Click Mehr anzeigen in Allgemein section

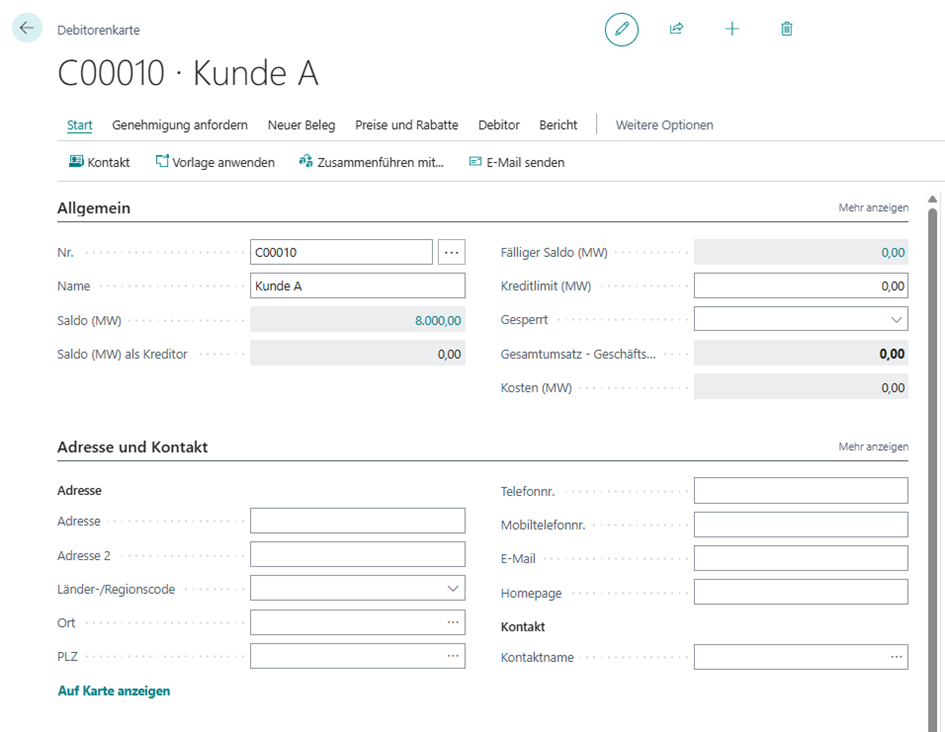(873, 208)
